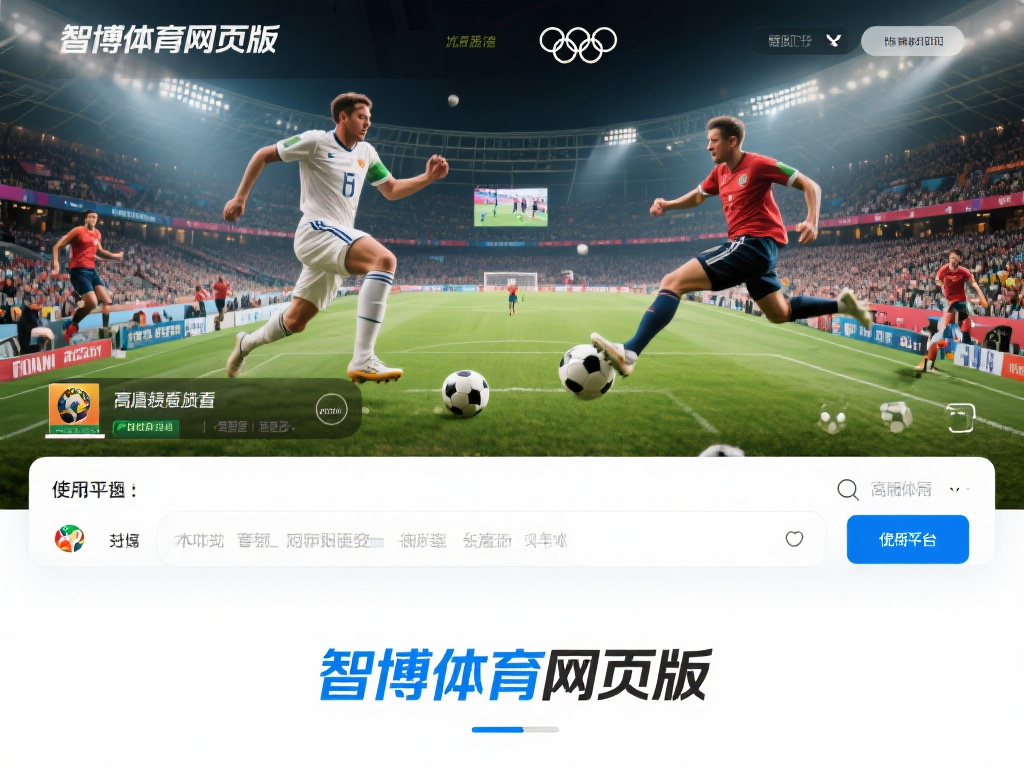This screenshot has width=1024, height=768.
Task: Click the 智博体育网页版 logo in top left
Action: click(x=169, y=39)
